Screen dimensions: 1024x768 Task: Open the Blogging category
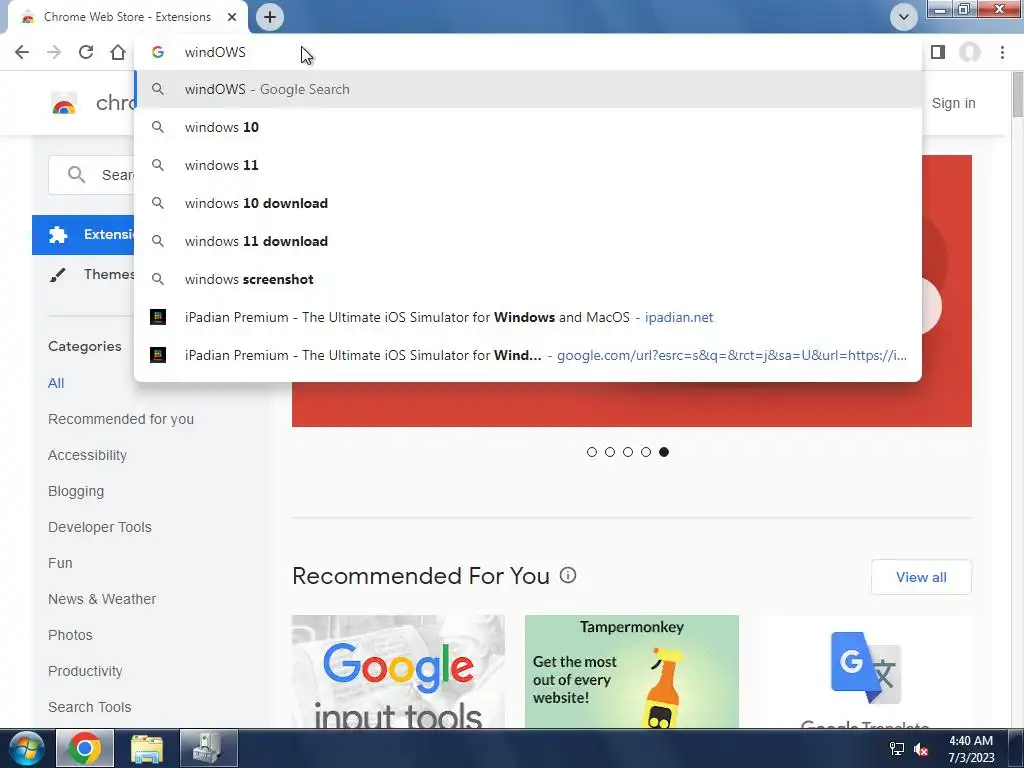76,491
